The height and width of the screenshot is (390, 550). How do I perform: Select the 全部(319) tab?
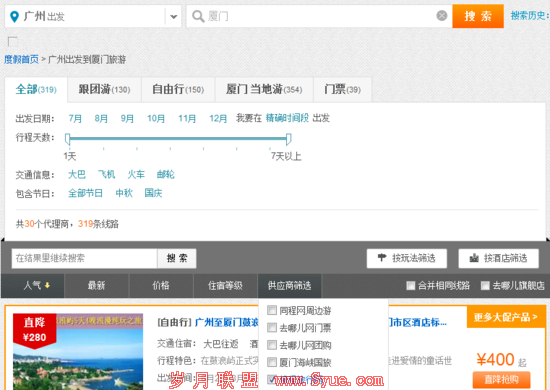[36, 89]
